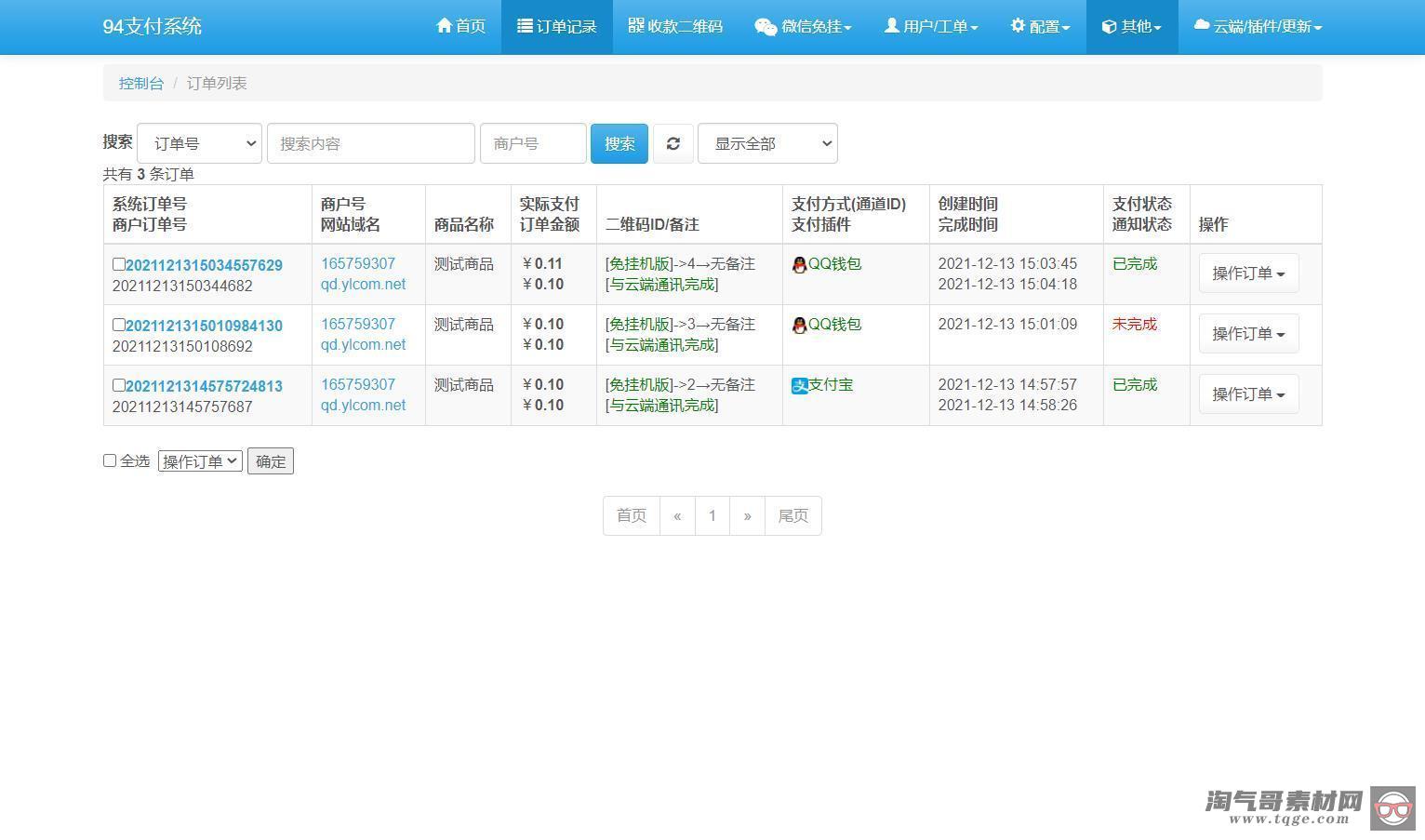This screenshot has width=1425, height=840.
Task: Click the « previous page button
Action: (x=677, y=515)
